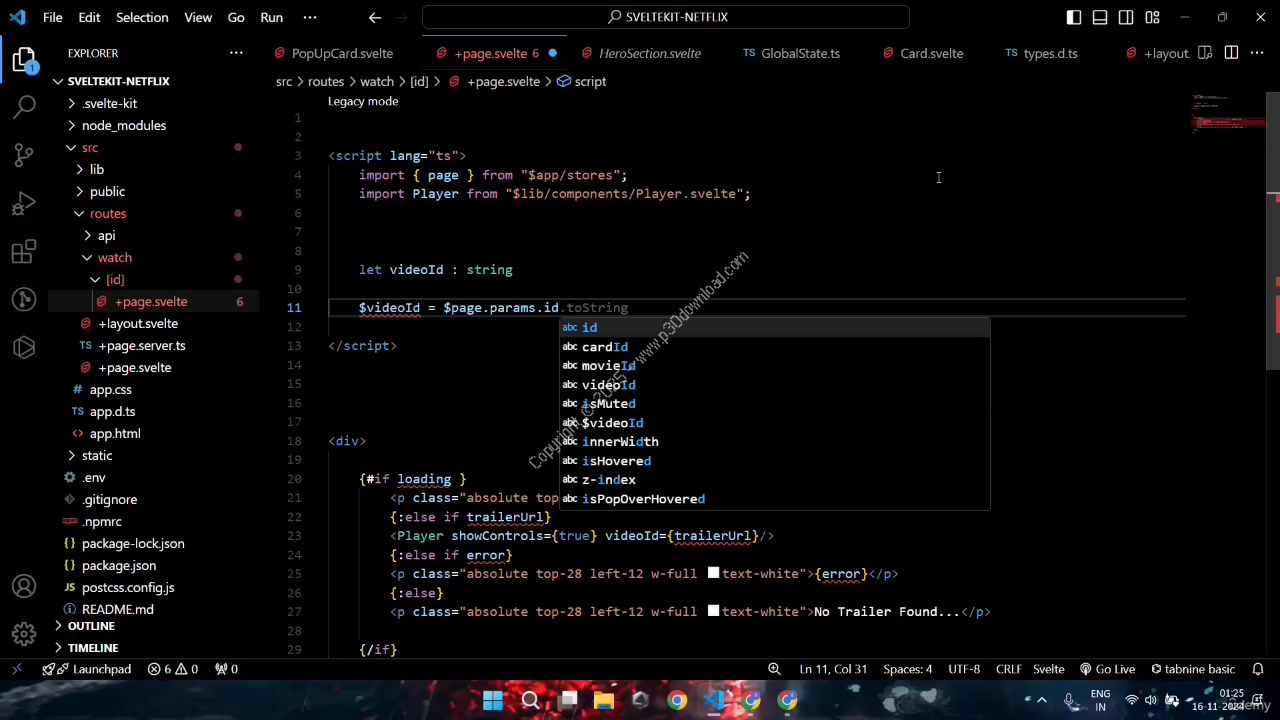Show errors and warnings count in status bar
This screenshot has width=1280, height=720.
tap(173, 669)
